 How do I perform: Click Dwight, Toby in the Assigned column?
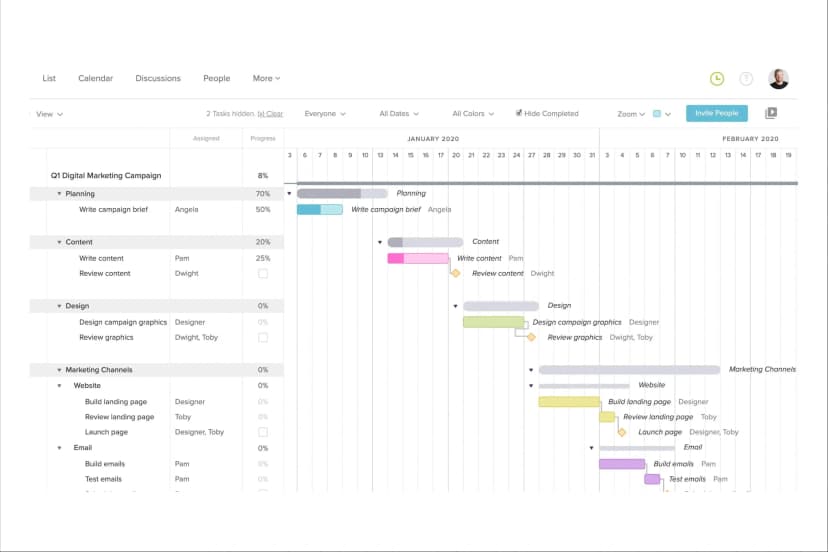pos(196,338)
